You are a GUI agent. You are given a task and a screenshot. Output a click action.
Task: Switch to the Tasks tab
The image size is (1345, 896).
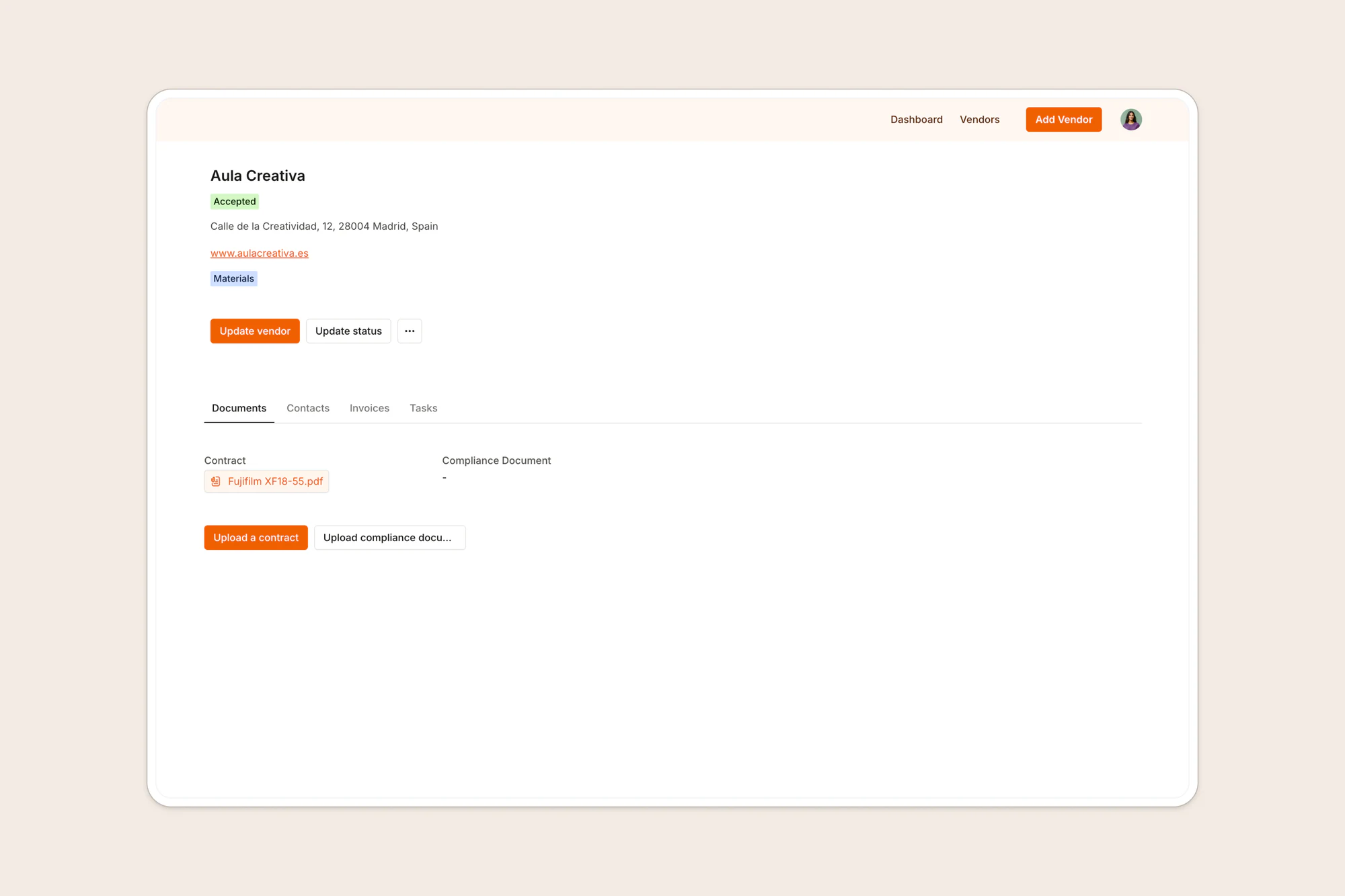(x=424, y=408)
